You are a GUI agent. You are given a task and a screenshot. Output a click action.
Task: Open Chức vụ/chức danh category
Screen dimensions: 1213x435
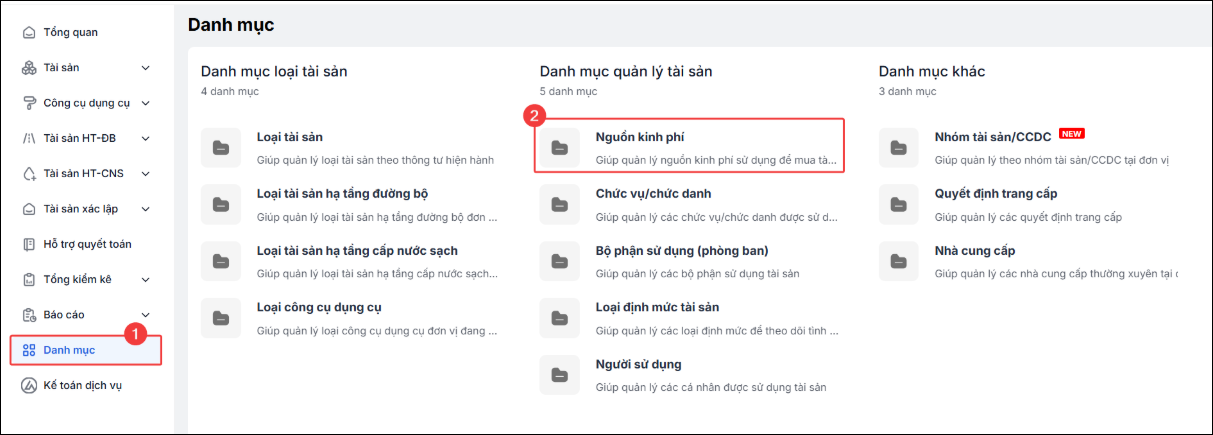653,194
